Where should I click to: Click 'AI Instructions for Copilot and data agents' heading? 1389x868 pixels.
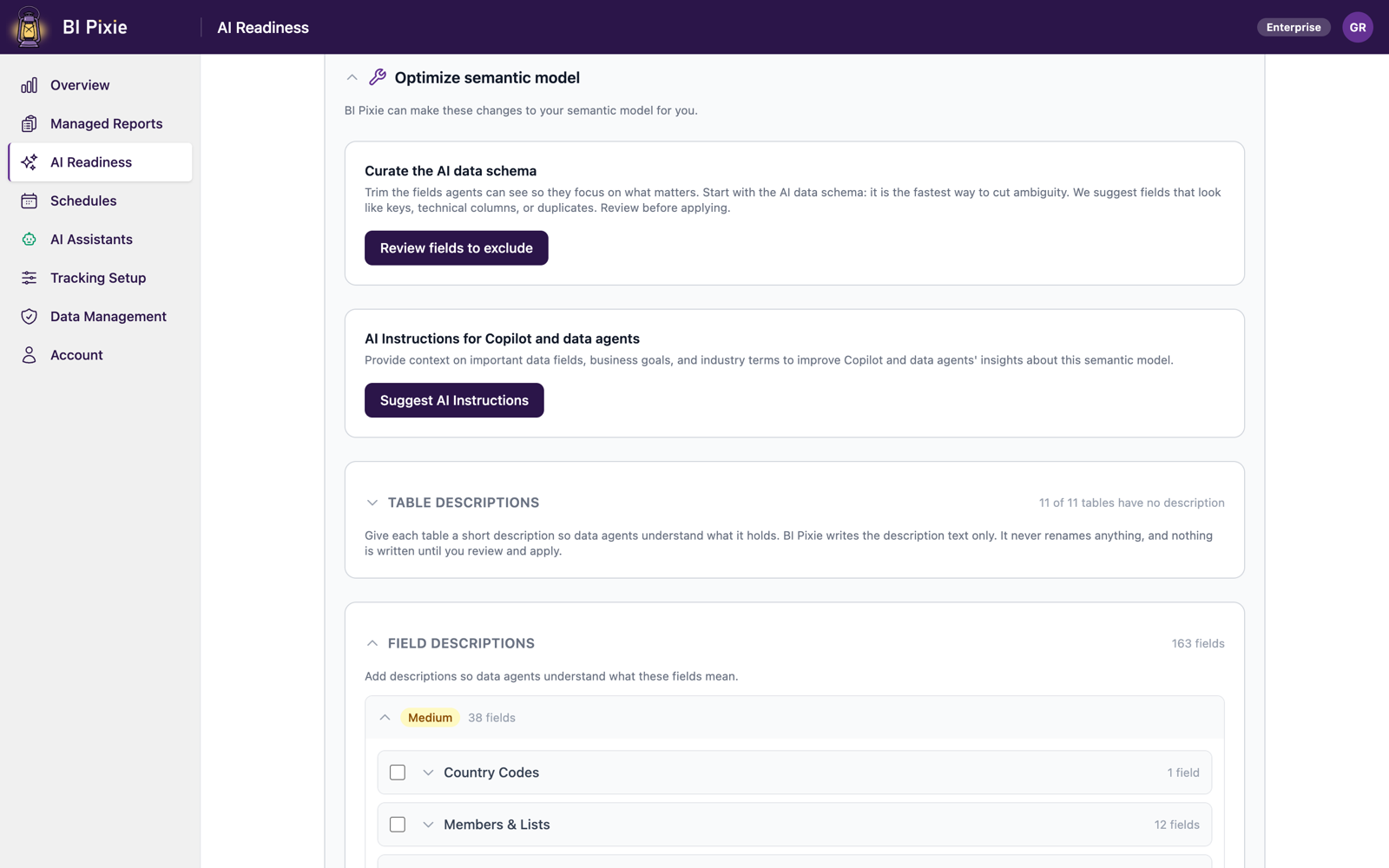click(502, 339)
